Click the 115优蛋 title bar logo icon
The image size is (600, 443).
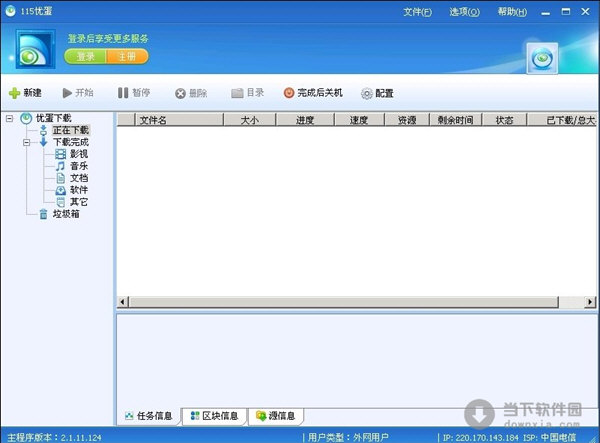point(10,11)
